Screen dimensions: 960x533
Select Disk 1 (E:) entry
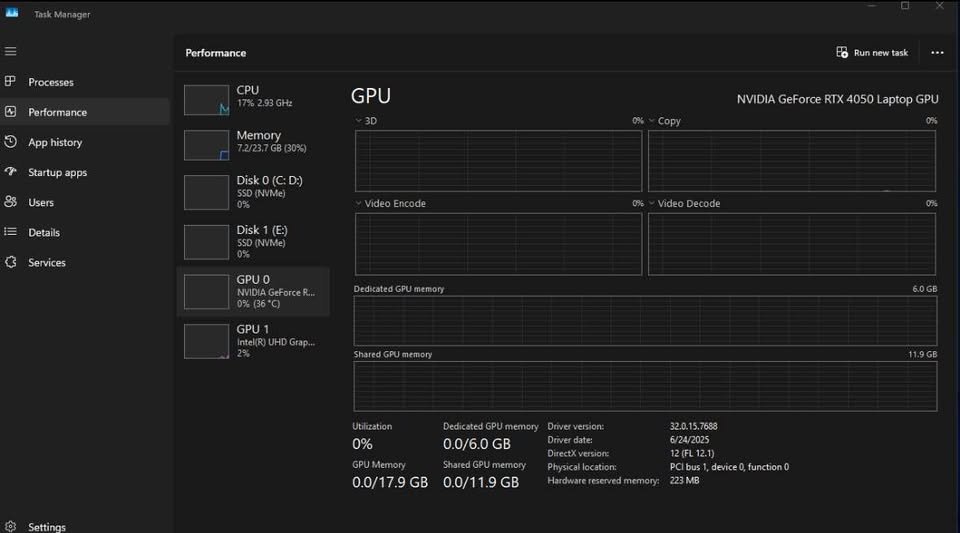(253, 242)
